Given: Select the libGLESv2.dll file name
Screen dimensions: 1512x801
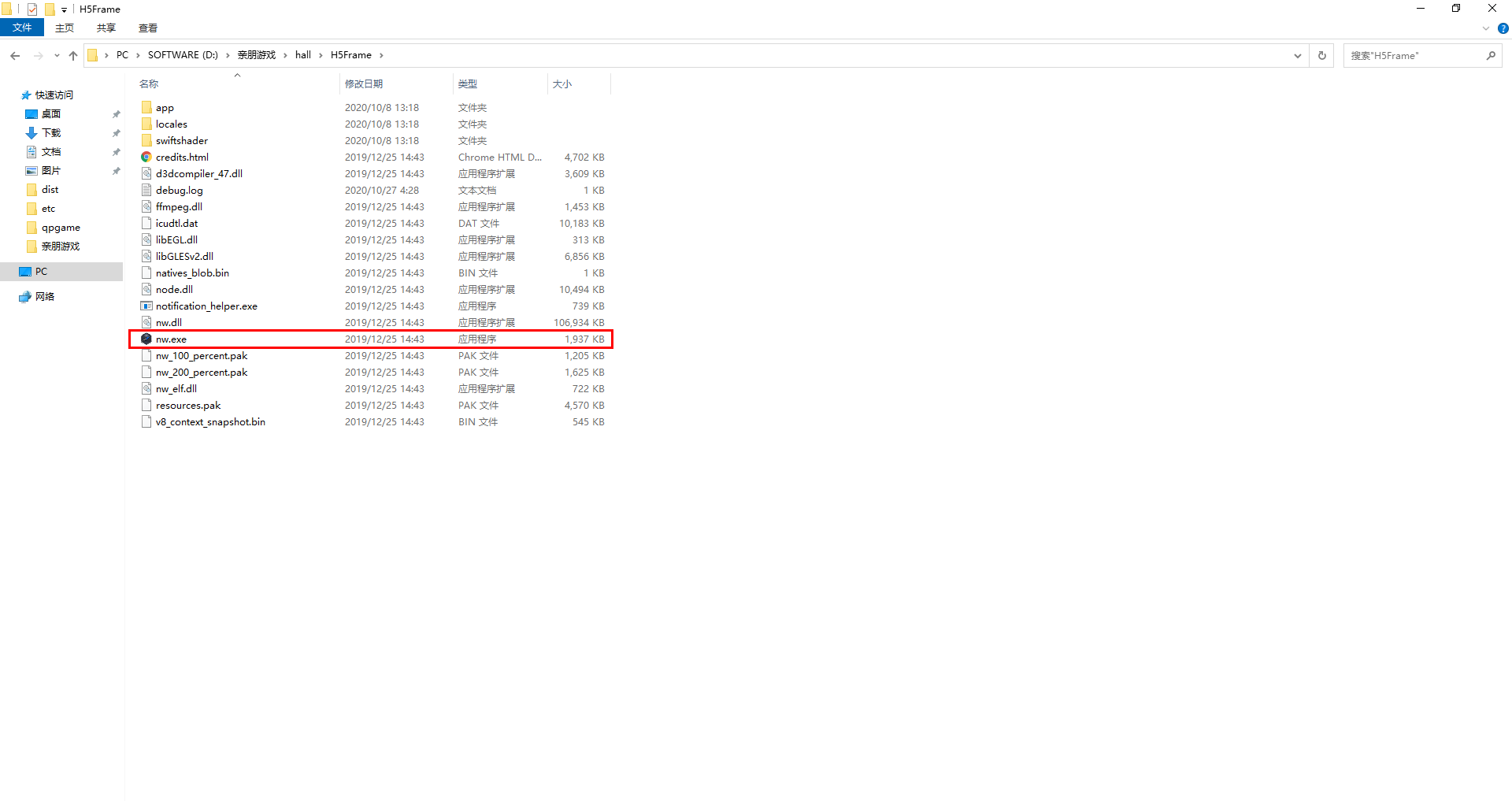Looking at the screenshot, I should [184, 256].
